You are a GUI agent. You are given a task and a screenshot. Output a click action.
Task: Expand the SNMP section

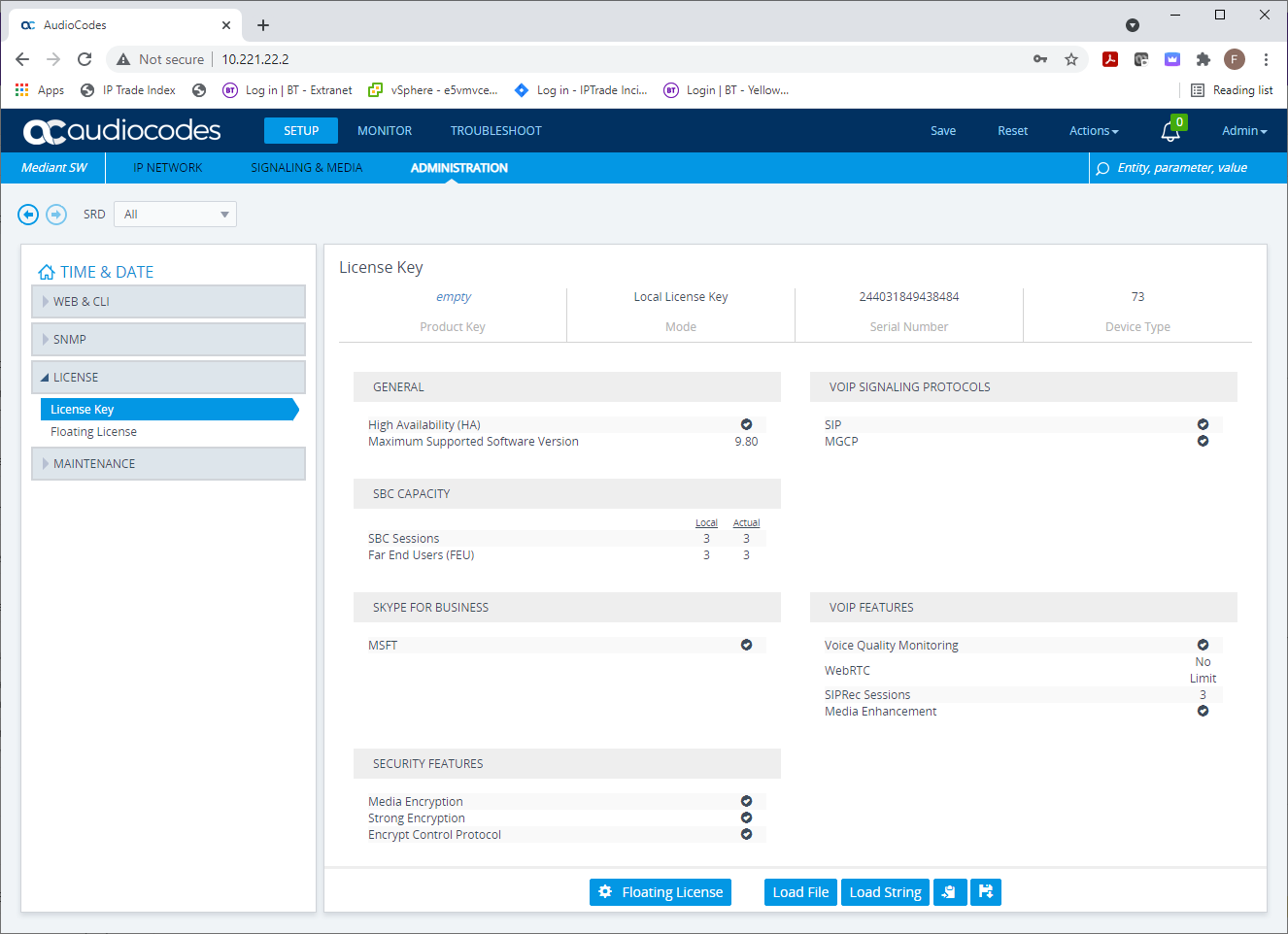168,339
